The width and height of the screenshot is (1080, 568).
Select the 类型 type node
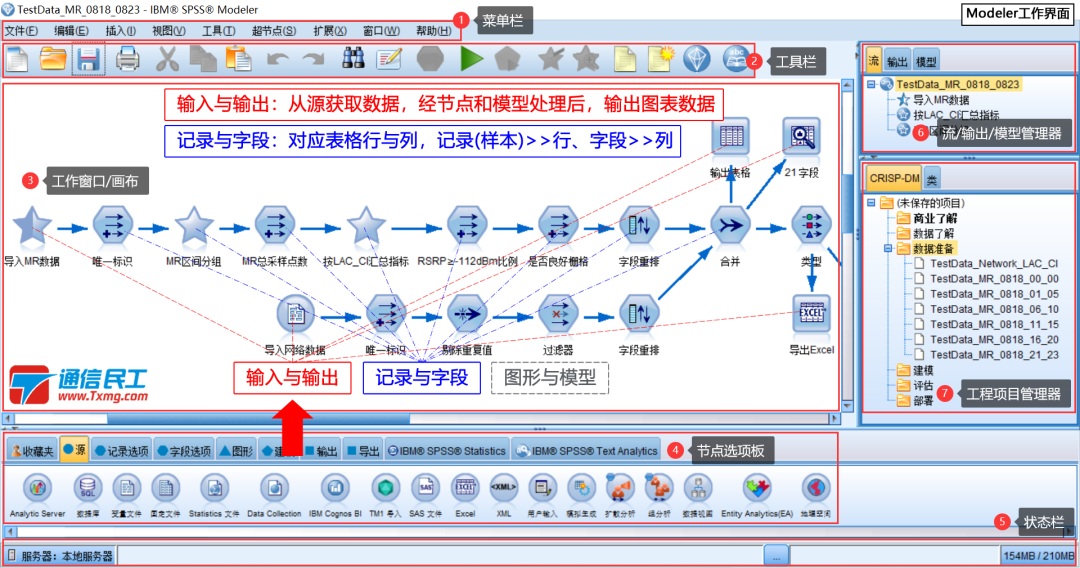pyautogui.click(x=811, y=226)
